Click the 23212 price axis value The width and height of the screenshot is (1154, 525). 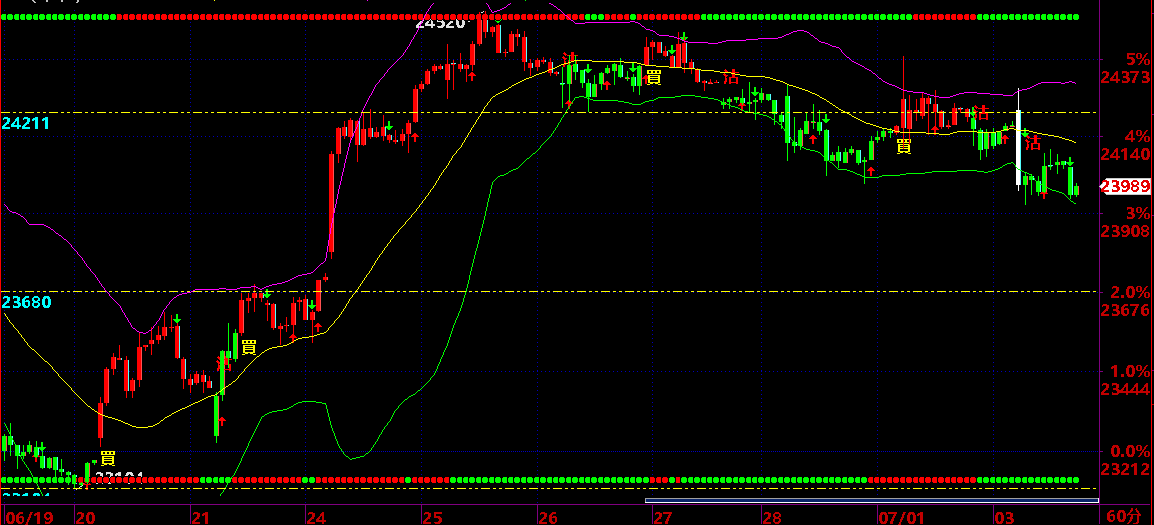click(x=1125, y=469)
